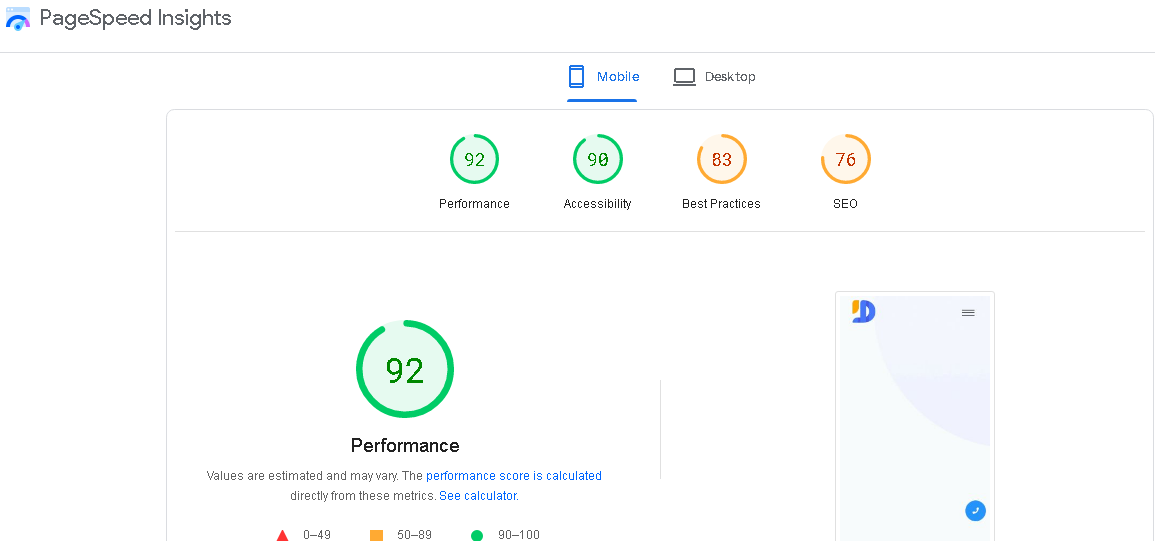This screenshot has width=1155, height=541.
Task: Open the PageSpeed Insights title link
Action: pyautogui.click(x=135, y=18)
